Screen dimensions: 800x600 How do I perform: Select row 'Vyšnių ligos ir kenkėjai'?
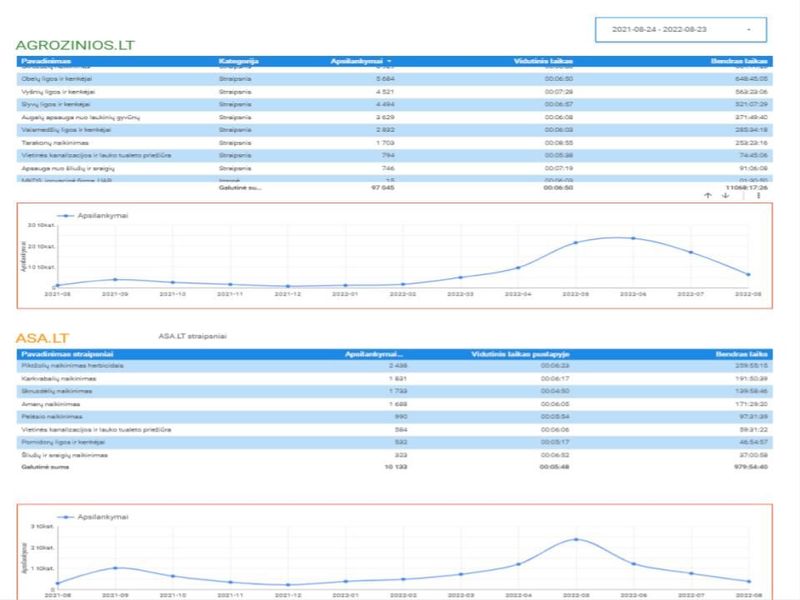(394, 92)
